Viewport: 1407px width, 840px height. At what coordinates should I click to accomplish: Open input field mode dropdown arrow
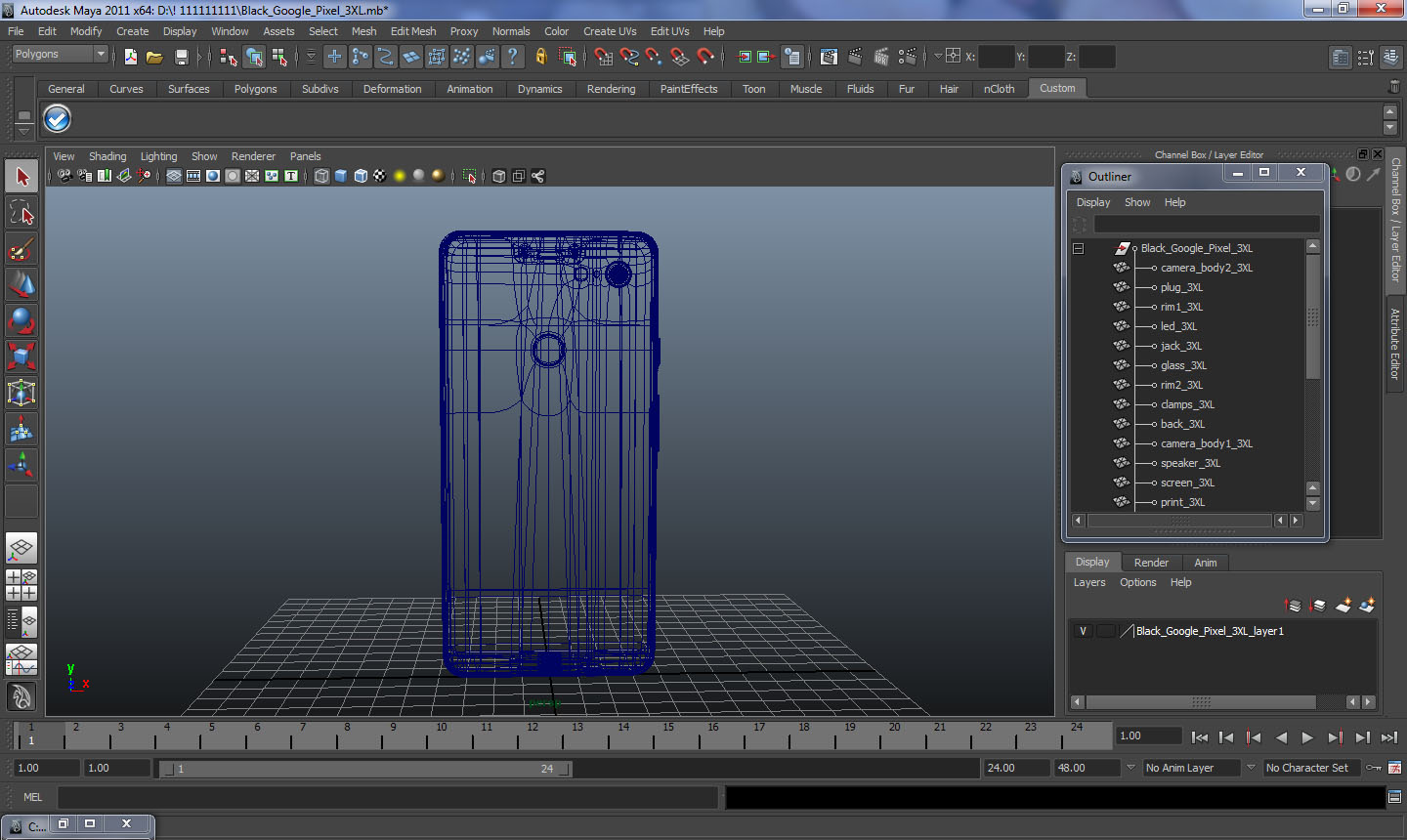(938, 57)
